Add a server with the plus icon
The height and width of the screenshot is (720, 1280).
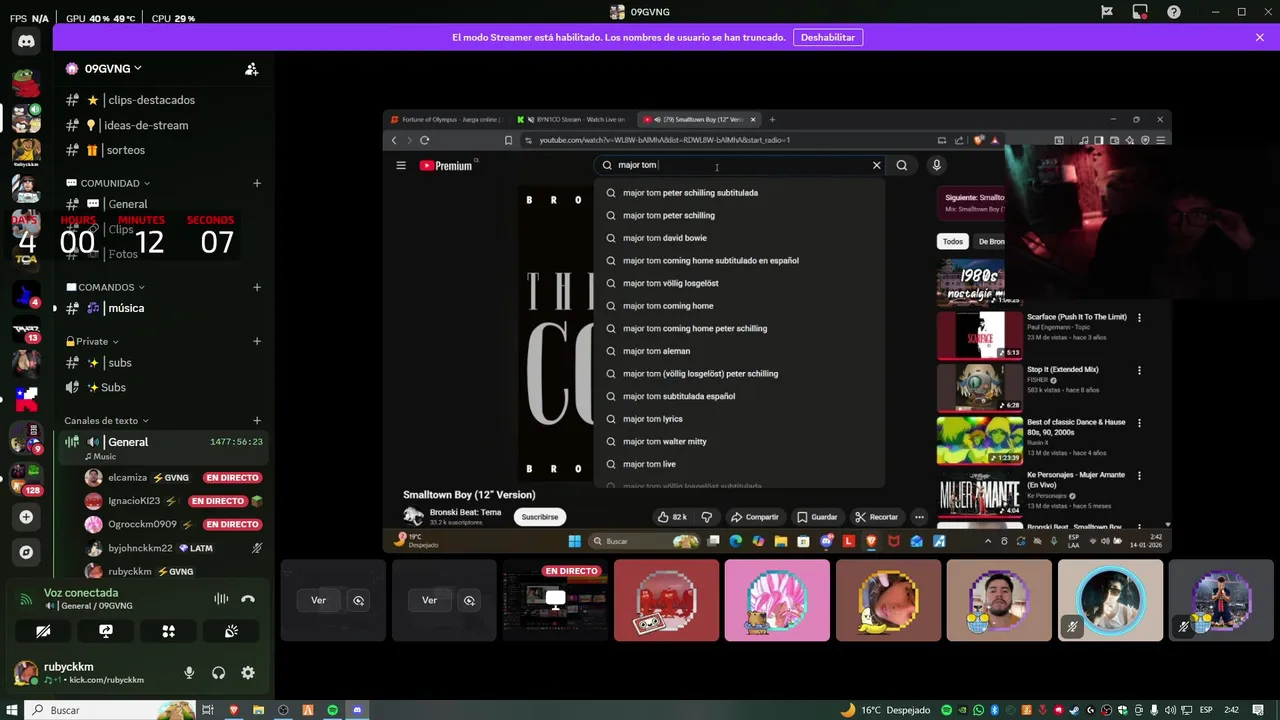coord(26,517)
